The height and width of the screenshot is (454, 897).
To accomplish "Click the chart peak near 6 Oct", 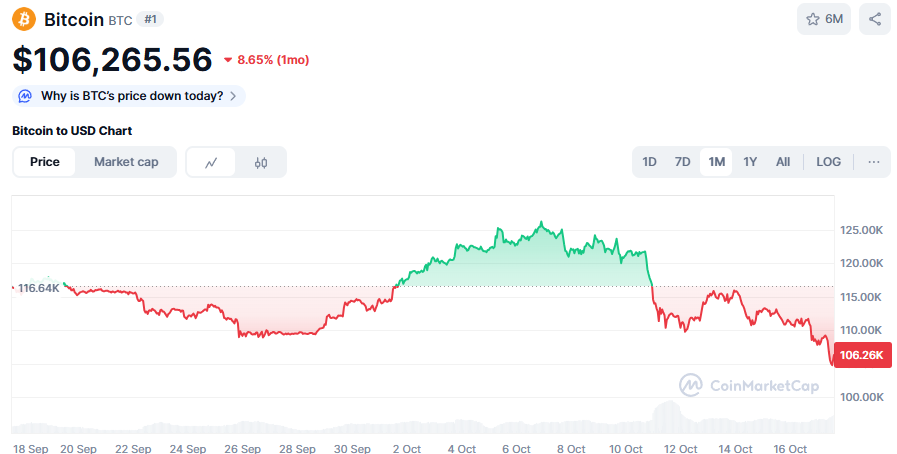I will click(541, 223).
